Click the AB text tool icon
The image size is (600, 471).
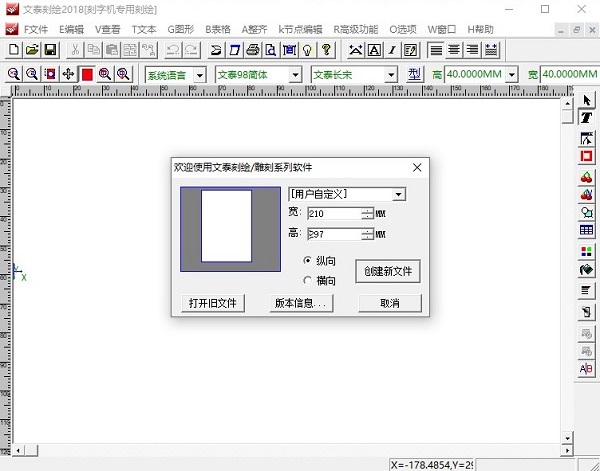click(586, 369)
